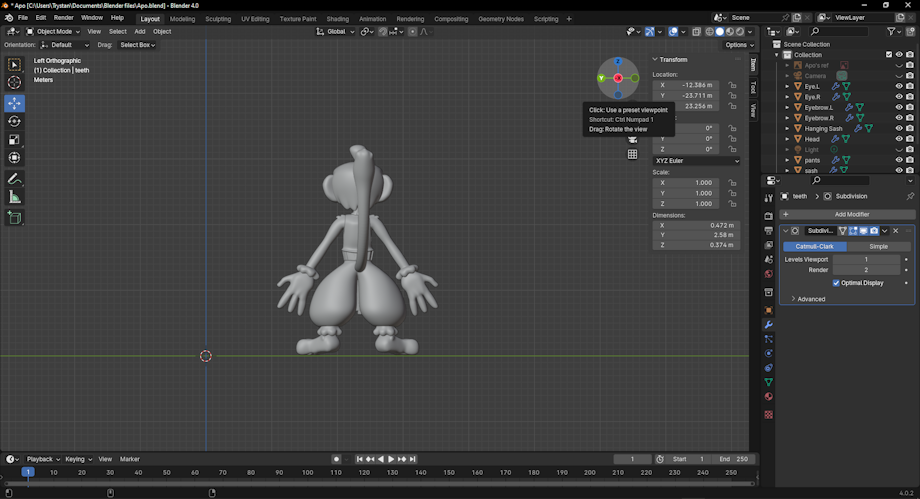Select the Select Box tool in toolbar
The image size is (920, 499).
pos(15,65)
